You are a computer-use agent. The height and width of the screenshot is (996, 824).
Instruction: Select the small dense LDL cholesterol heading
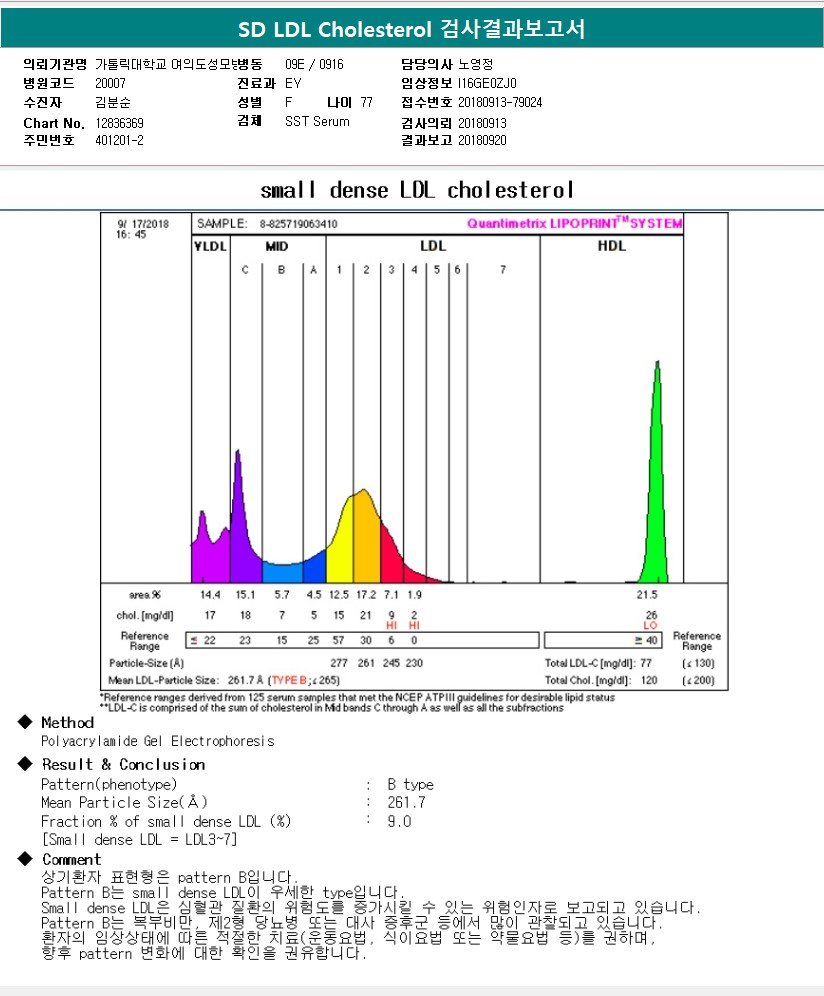(417, 190)
